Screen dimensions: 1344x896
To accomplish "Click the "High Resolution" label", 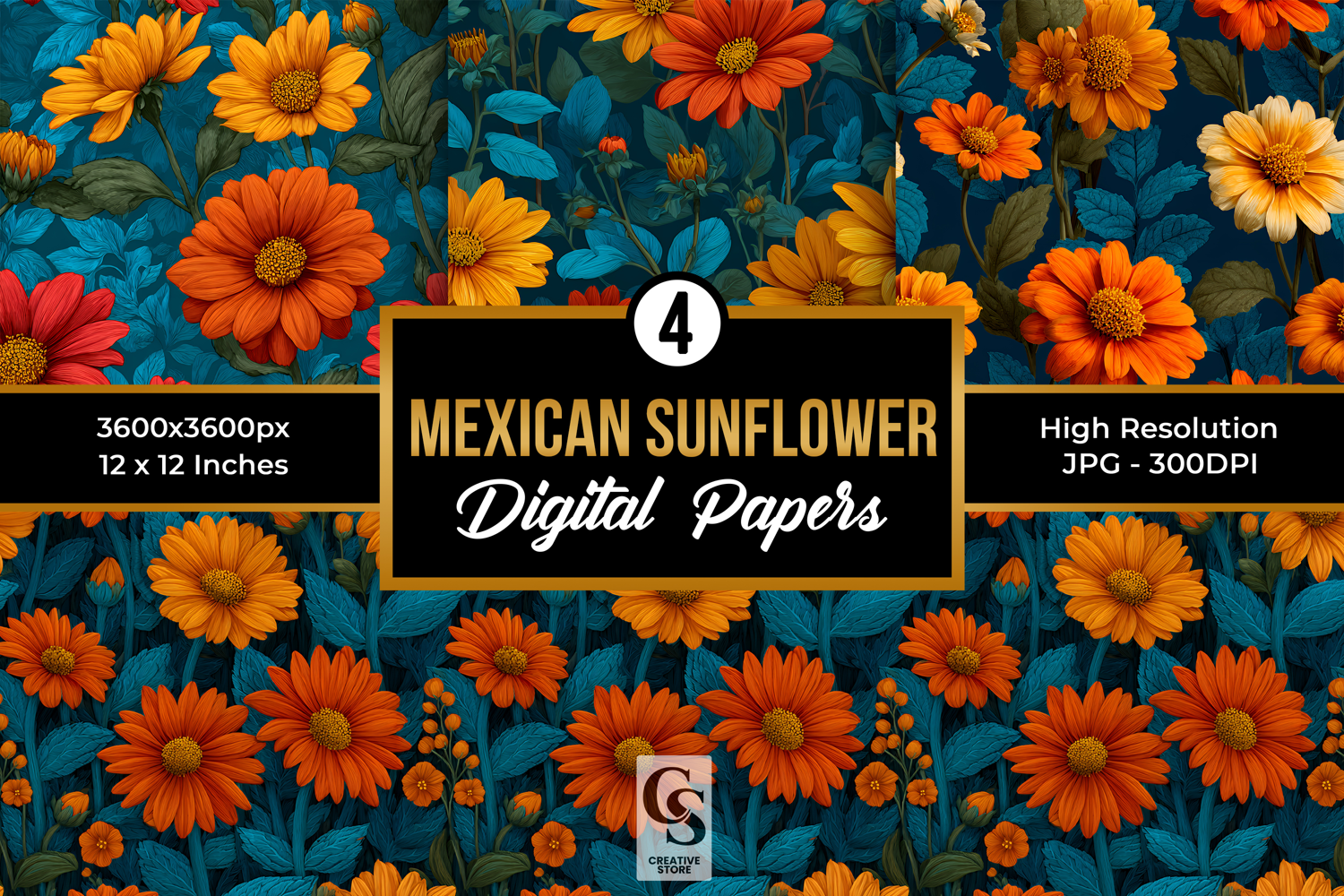I will pos(1158,428).
